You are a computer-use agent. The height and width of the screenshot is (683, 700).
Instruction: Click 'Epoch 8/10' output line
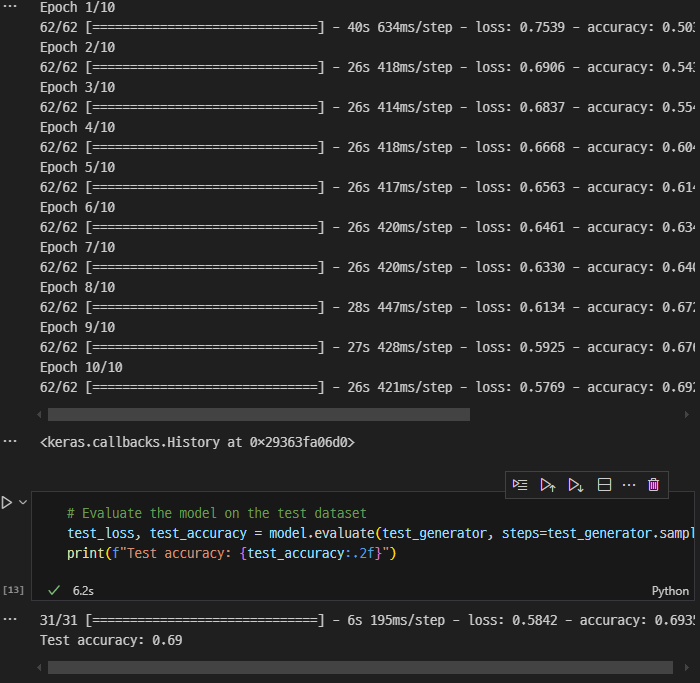click(x=77, y=287)
